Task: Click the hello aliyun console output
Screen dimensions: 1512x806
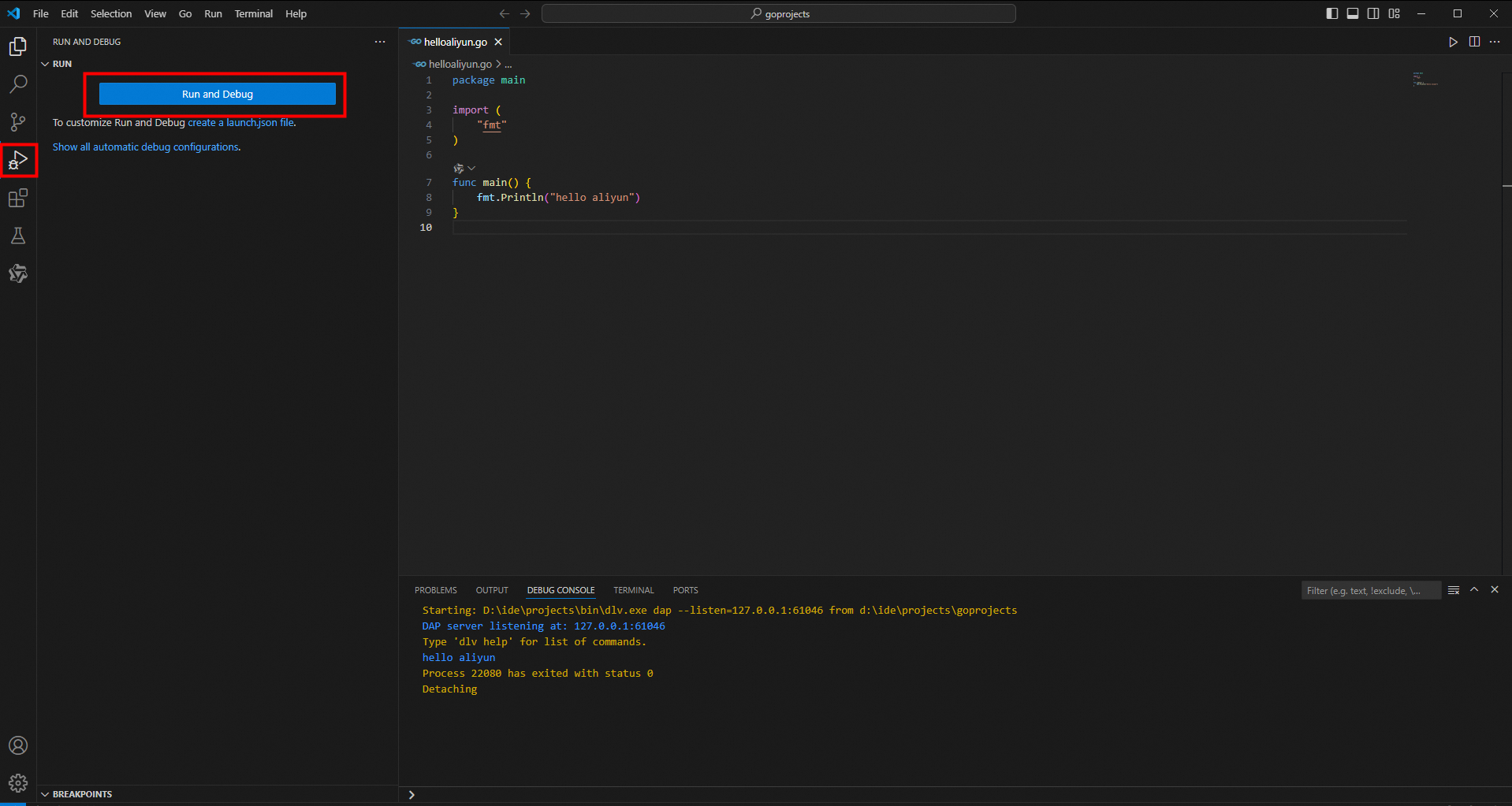Action: pos(459,658)
